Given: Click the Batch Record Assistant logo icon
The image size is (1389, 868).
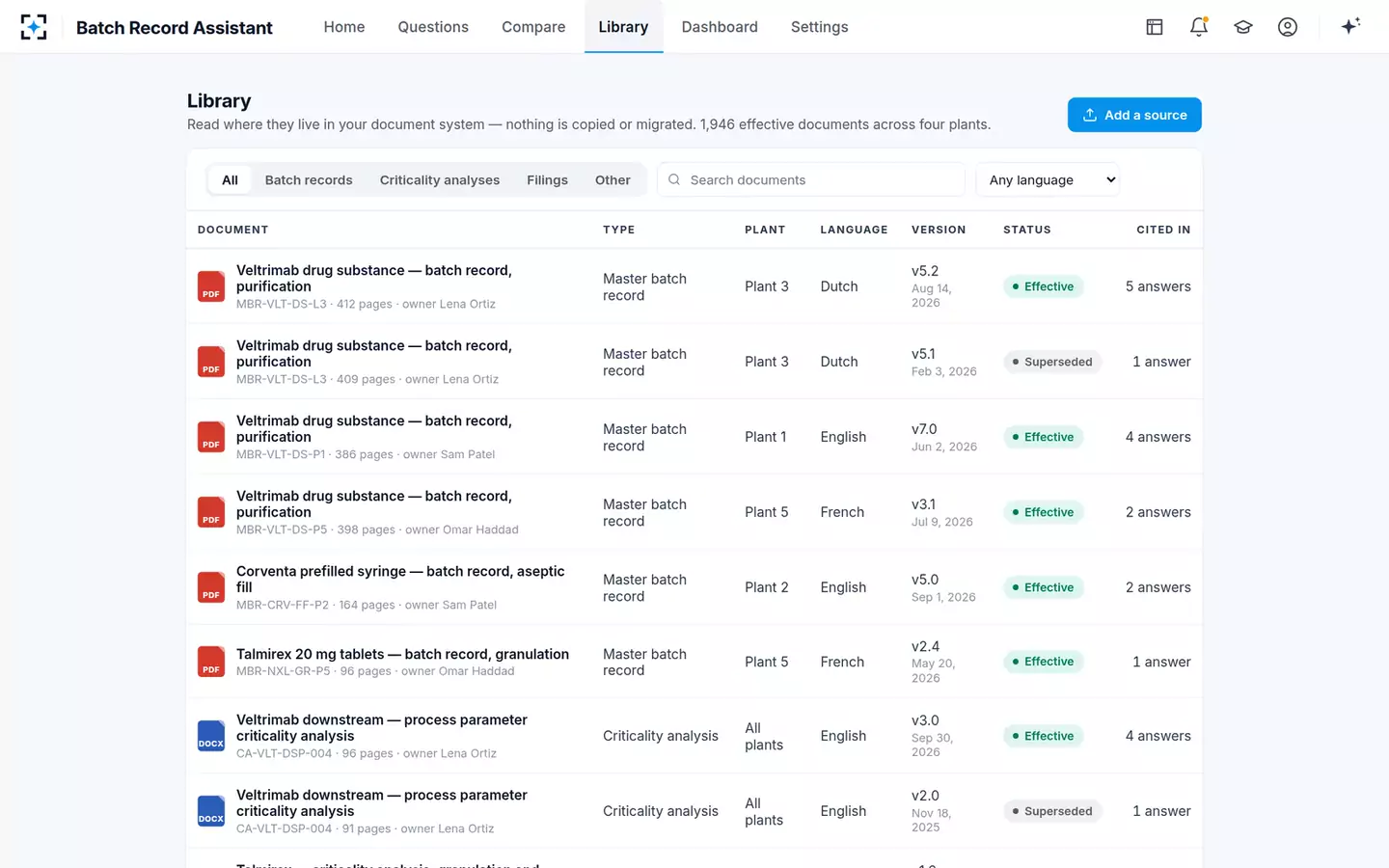Looking at the screenshot, I should pyautogui.click(x=34, y=27).
